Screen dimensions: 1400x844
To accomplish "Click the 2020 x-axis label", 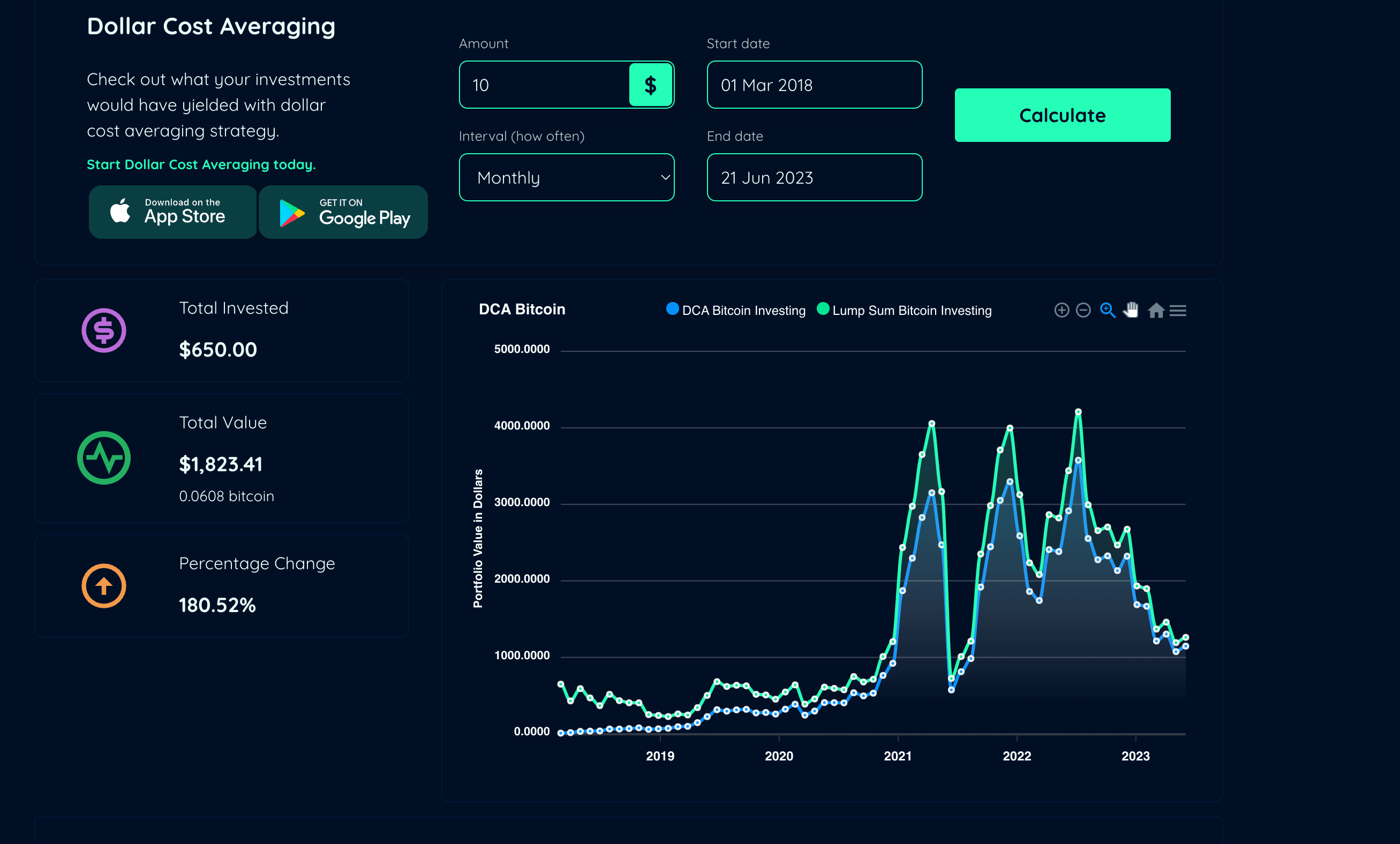I will 779,757.
